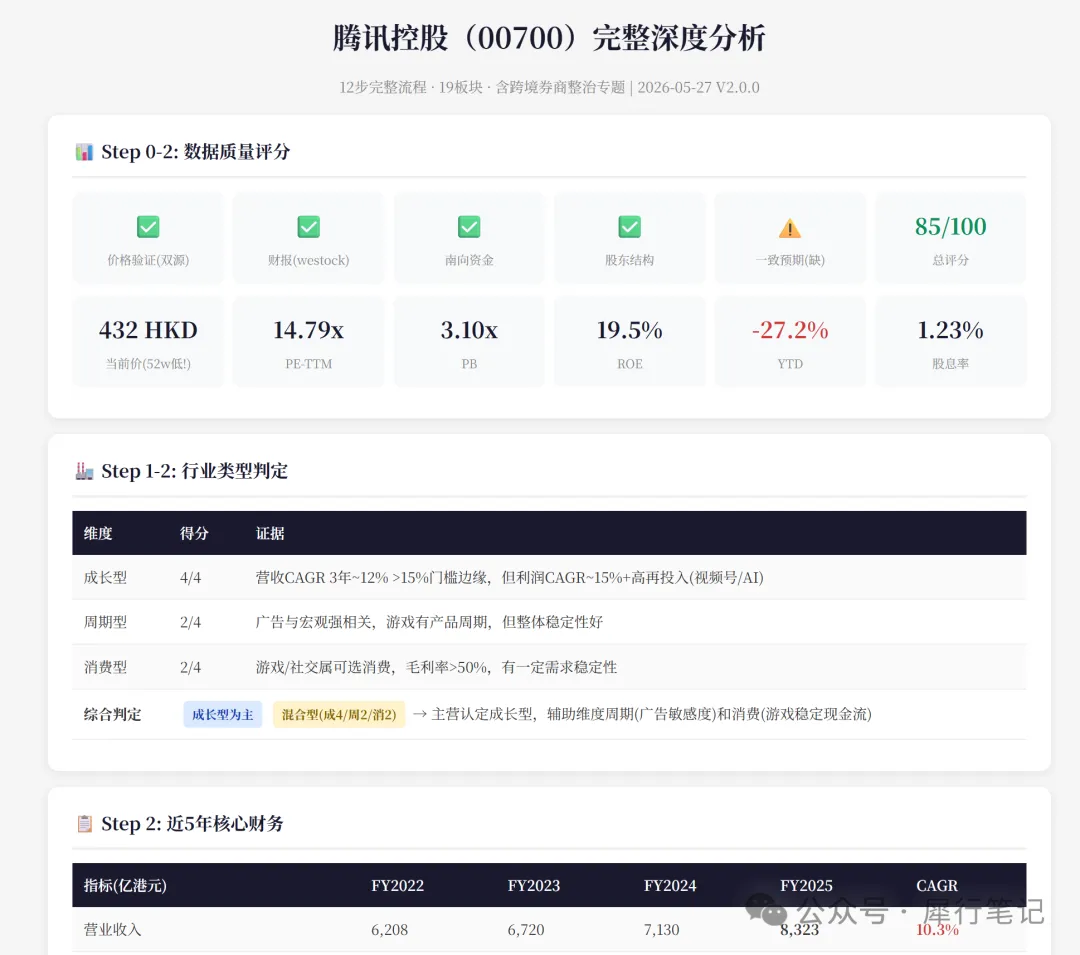This screenshot has height=955, width=1080.
Task: Select the 混合型(成4/周2/消2) yellow tag
Action: click(x=339, y=715)
